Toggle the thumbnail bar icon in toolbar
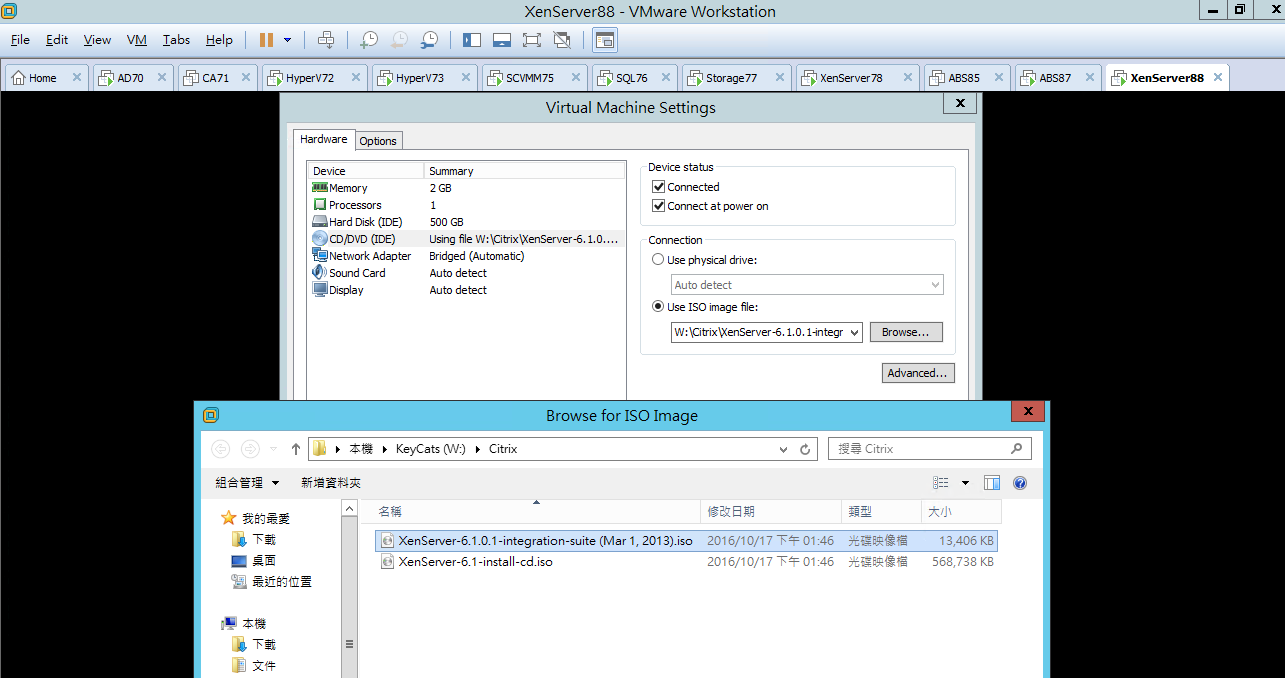The image size is (1285, 678). [502, 40]
